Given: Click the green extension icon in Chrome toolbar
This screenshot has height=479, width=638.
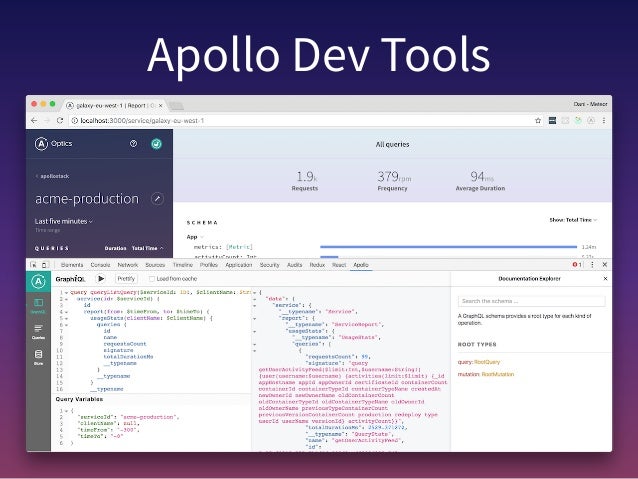Looking at the screenshot, I should click(x=578, y=120).
